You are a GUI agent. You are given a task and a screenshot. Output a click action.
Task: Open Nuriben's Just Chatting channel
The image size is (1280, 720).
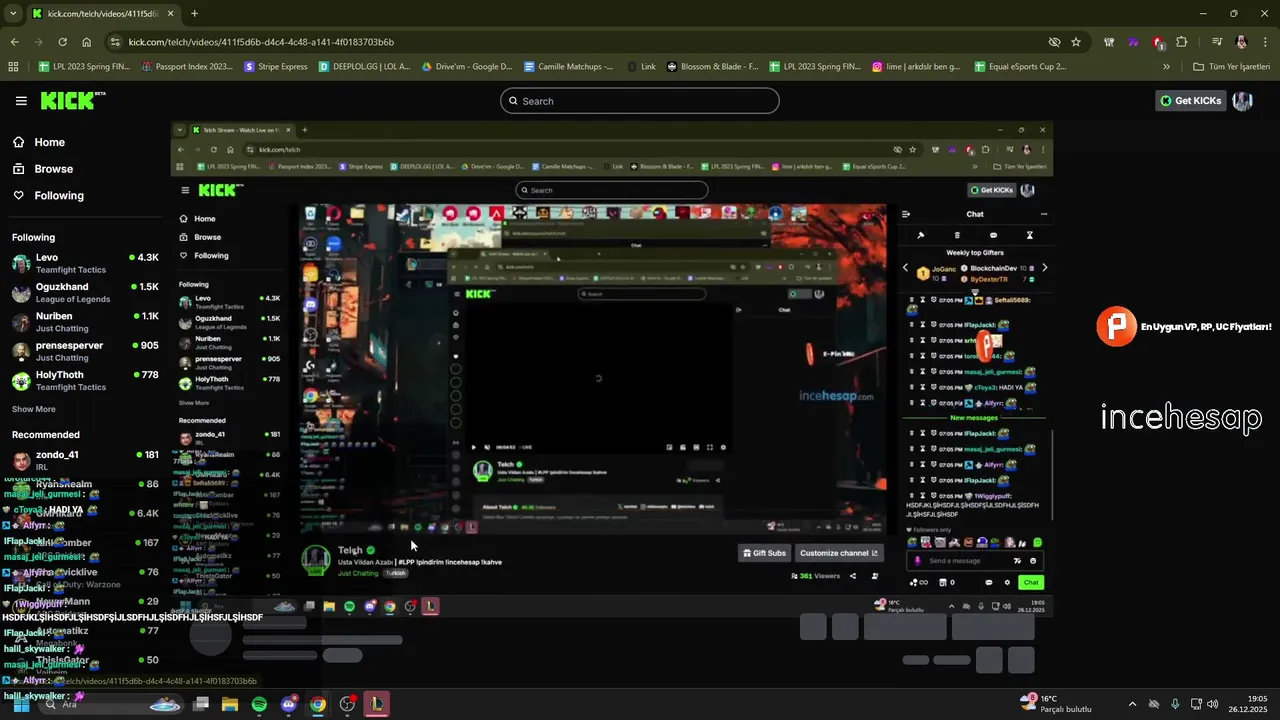(85, 322)
